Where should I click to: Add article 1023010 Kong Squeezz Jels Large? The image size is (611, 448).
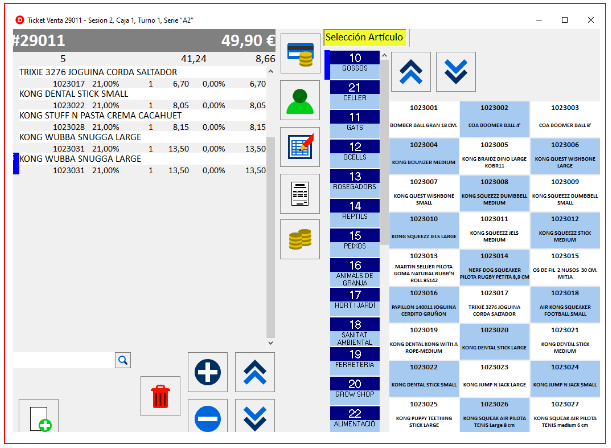coord(424,230)
